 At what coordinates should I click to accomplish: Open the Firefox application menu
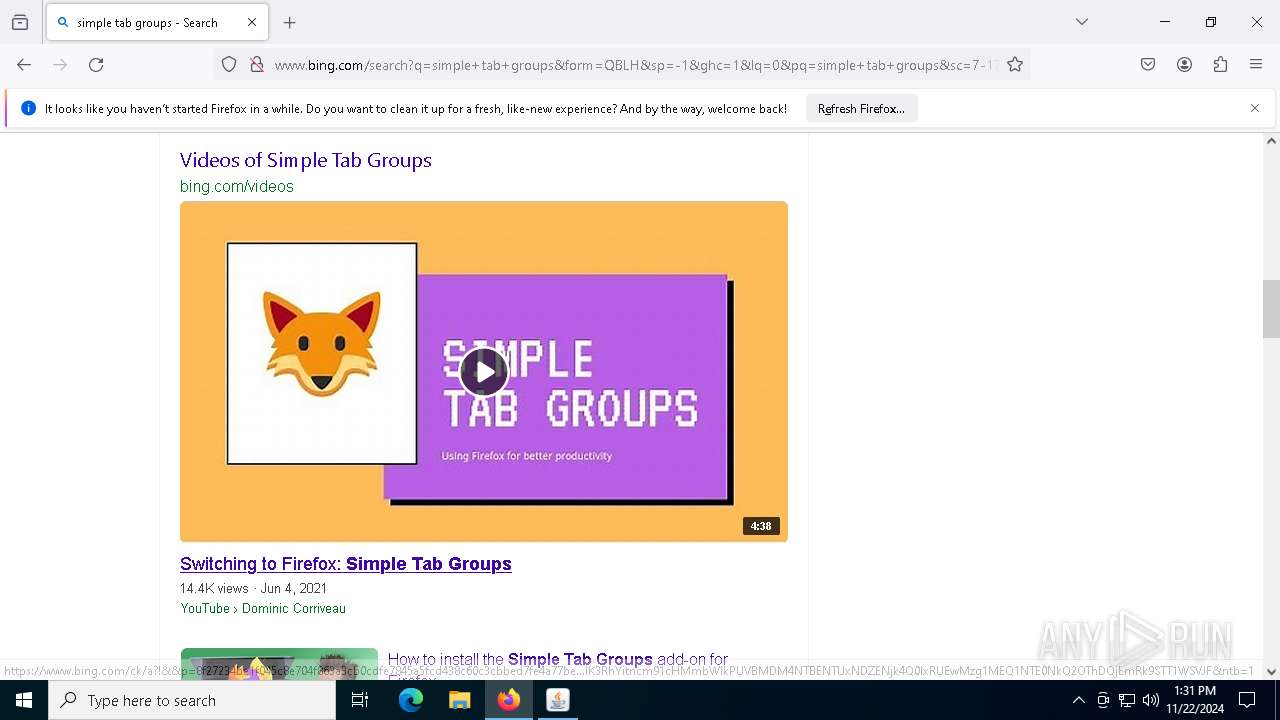point(1256,65)
